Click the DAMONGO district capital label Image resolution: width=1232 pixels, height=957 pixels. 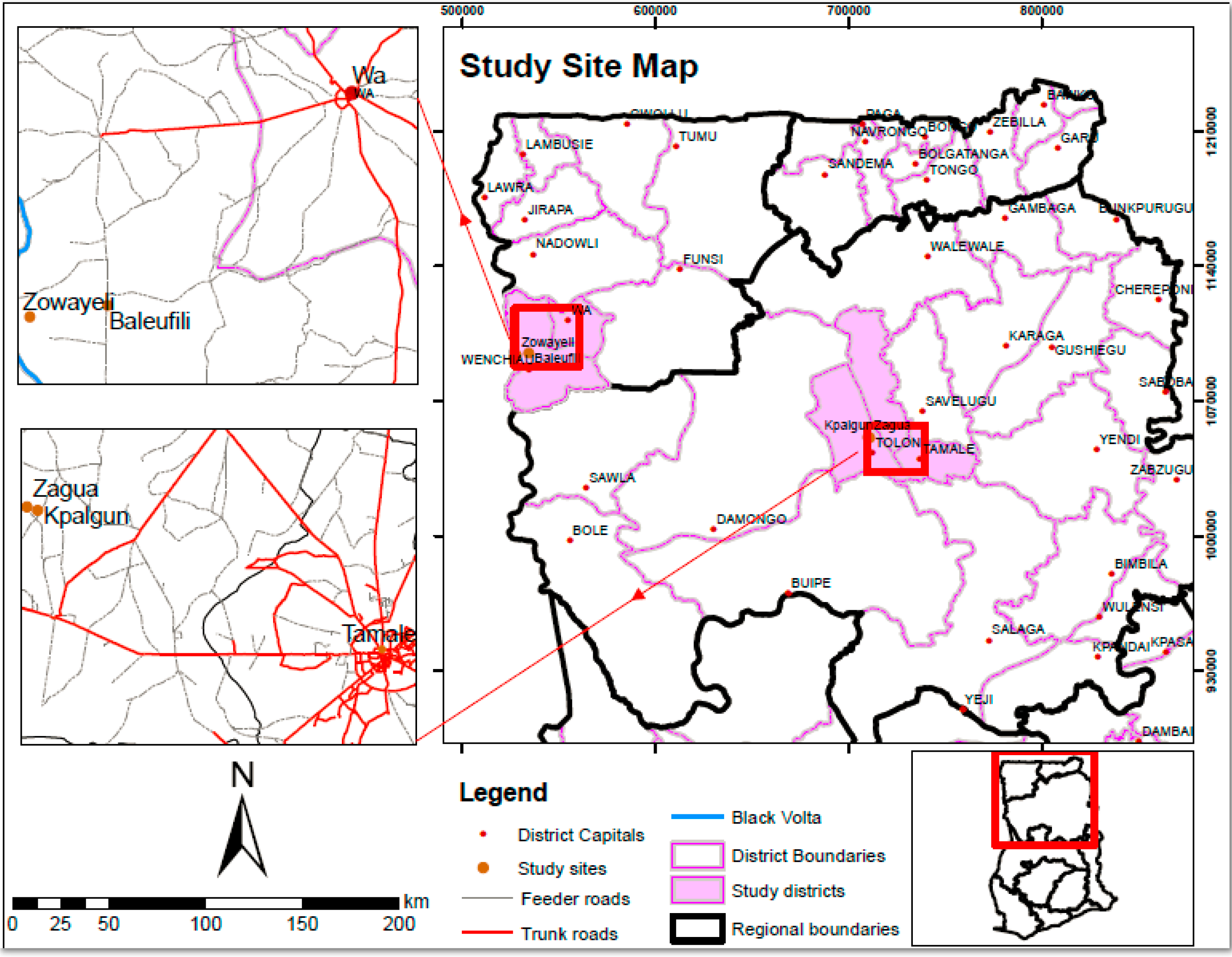(751, 519)
